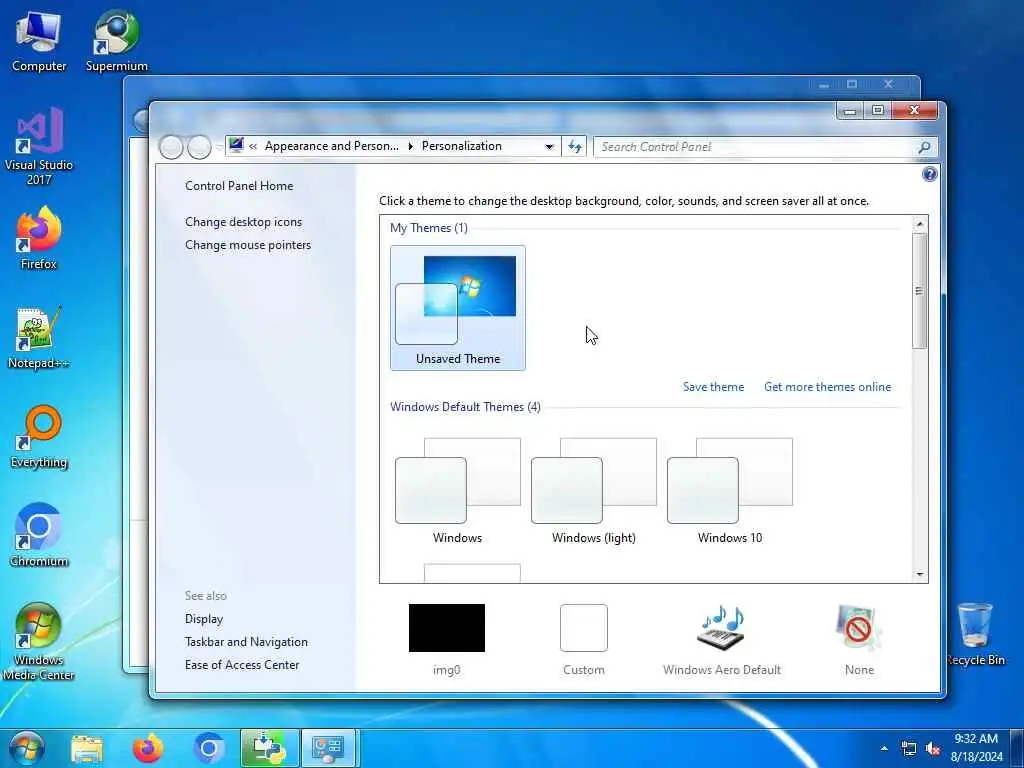Maximize the Personalization window
Image resolution: width=1024 pixels, height=768 pixels.
(878, 110)
